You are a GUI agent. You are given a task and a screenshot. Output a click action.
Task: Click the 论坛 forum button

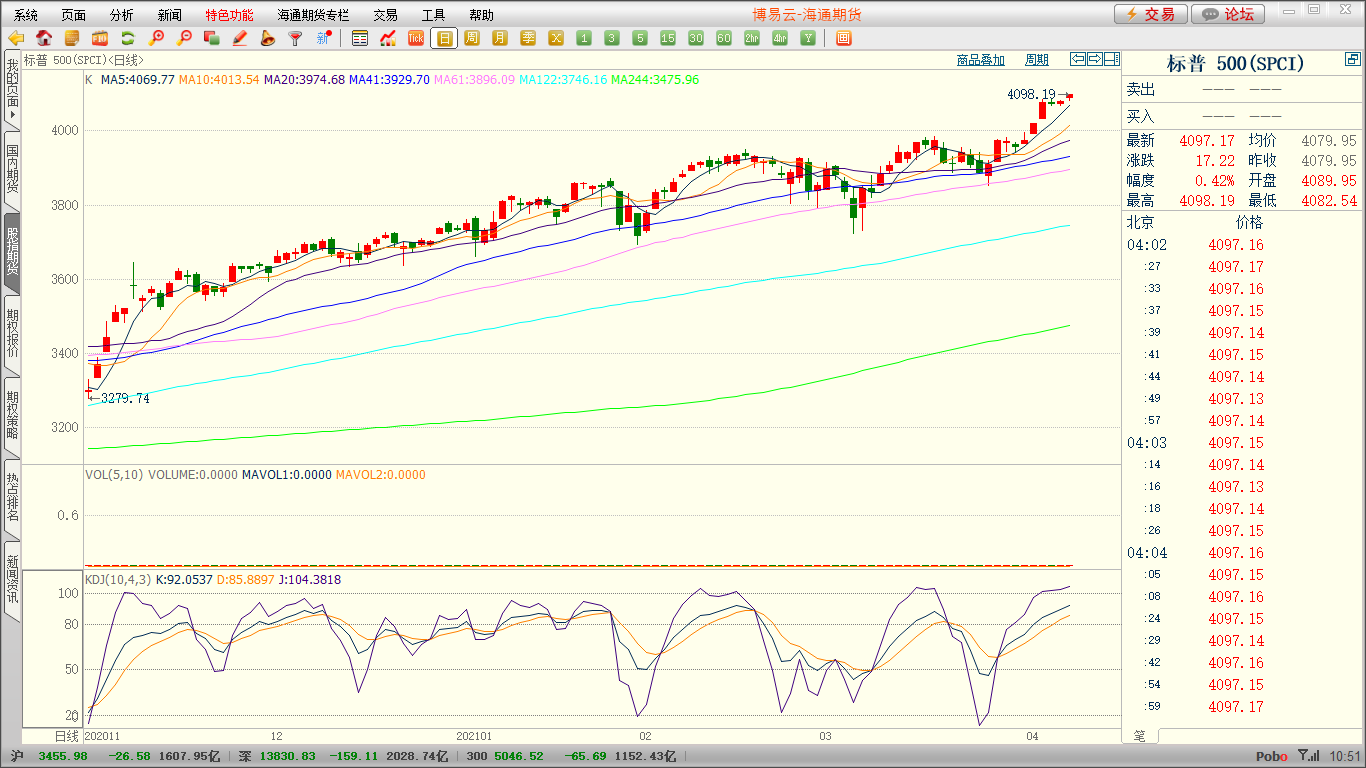point(1228,14)
